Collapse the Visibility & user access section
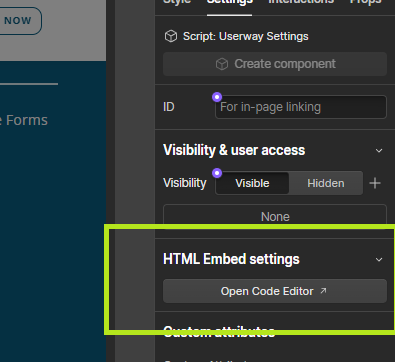 coord(379,151)
